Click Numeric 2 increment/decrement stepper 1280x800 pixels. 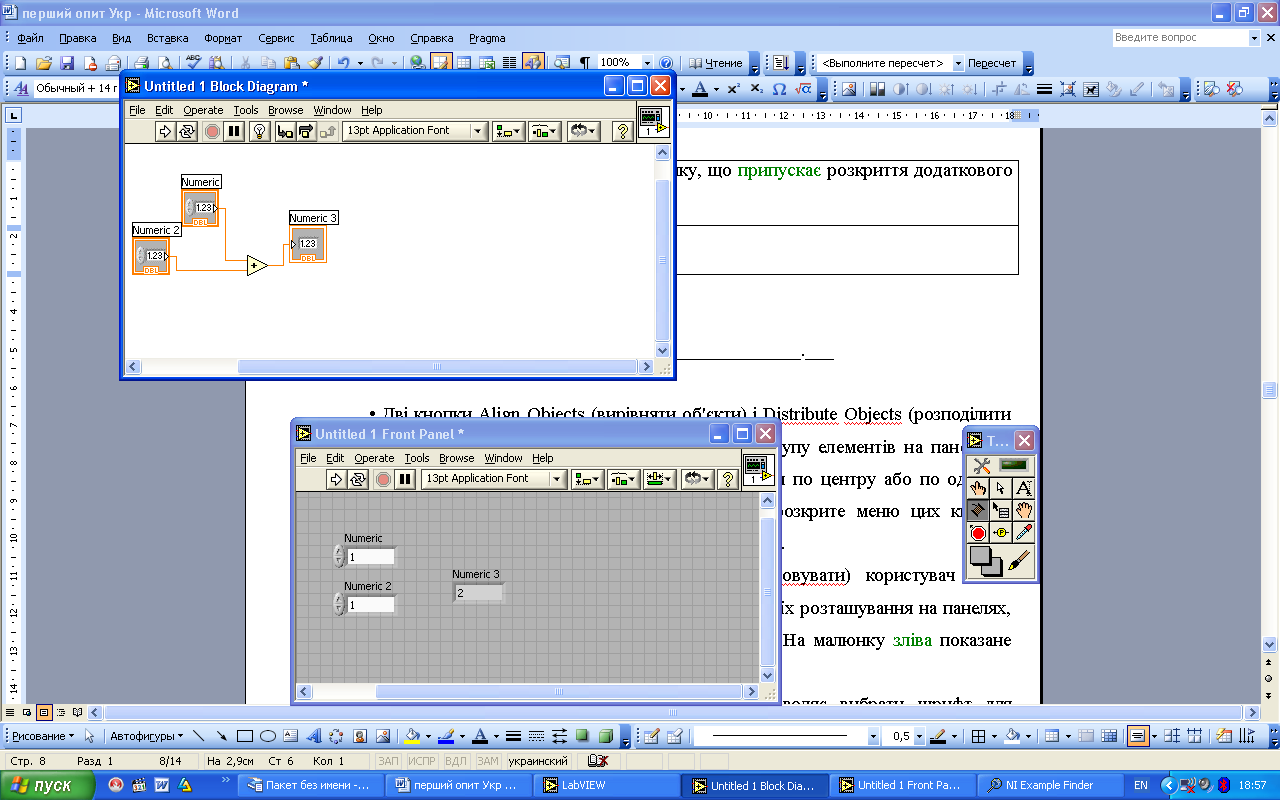click(x=339, y=604)
